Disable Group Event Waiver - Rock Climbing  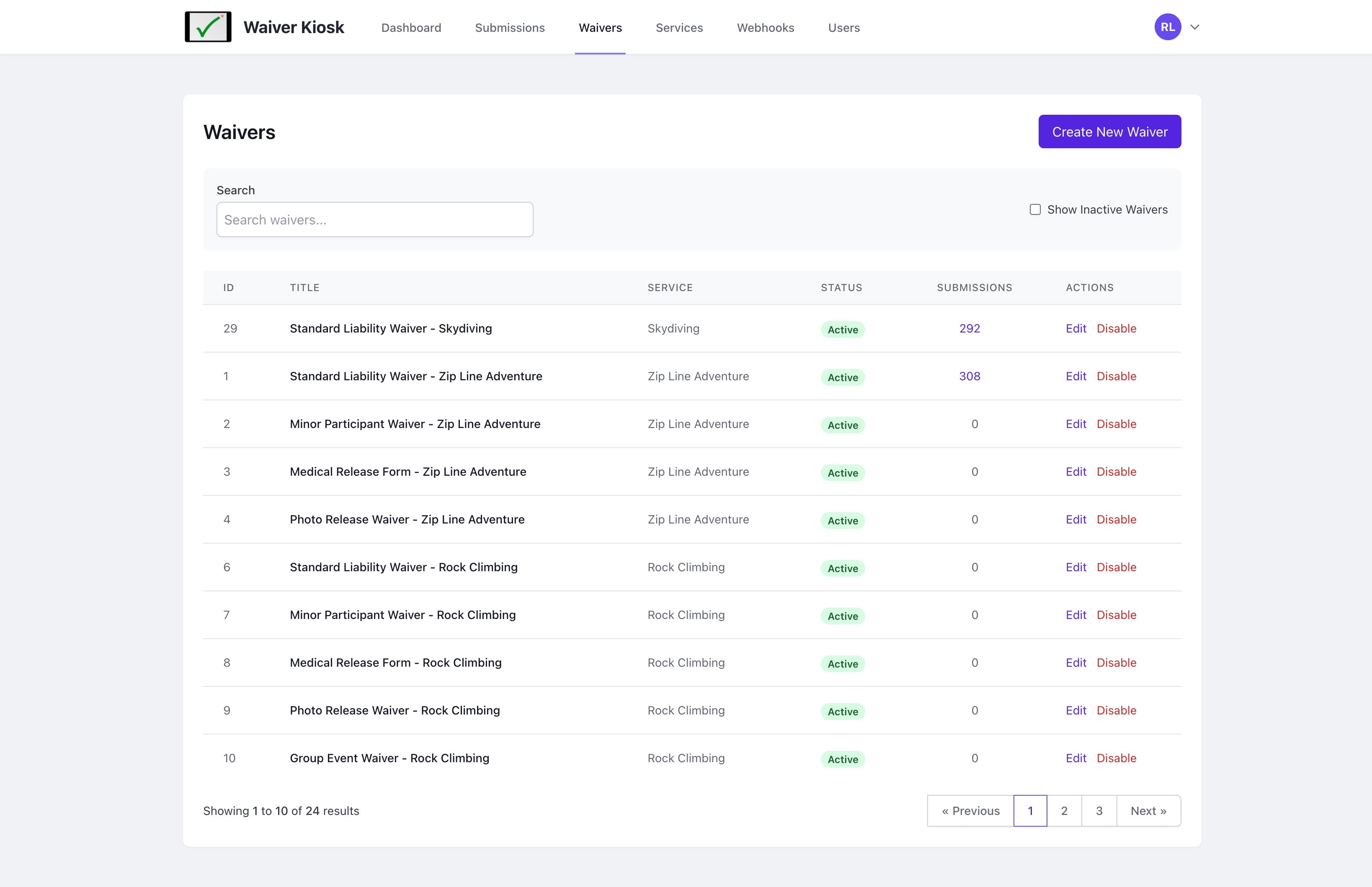(1116, 758)
